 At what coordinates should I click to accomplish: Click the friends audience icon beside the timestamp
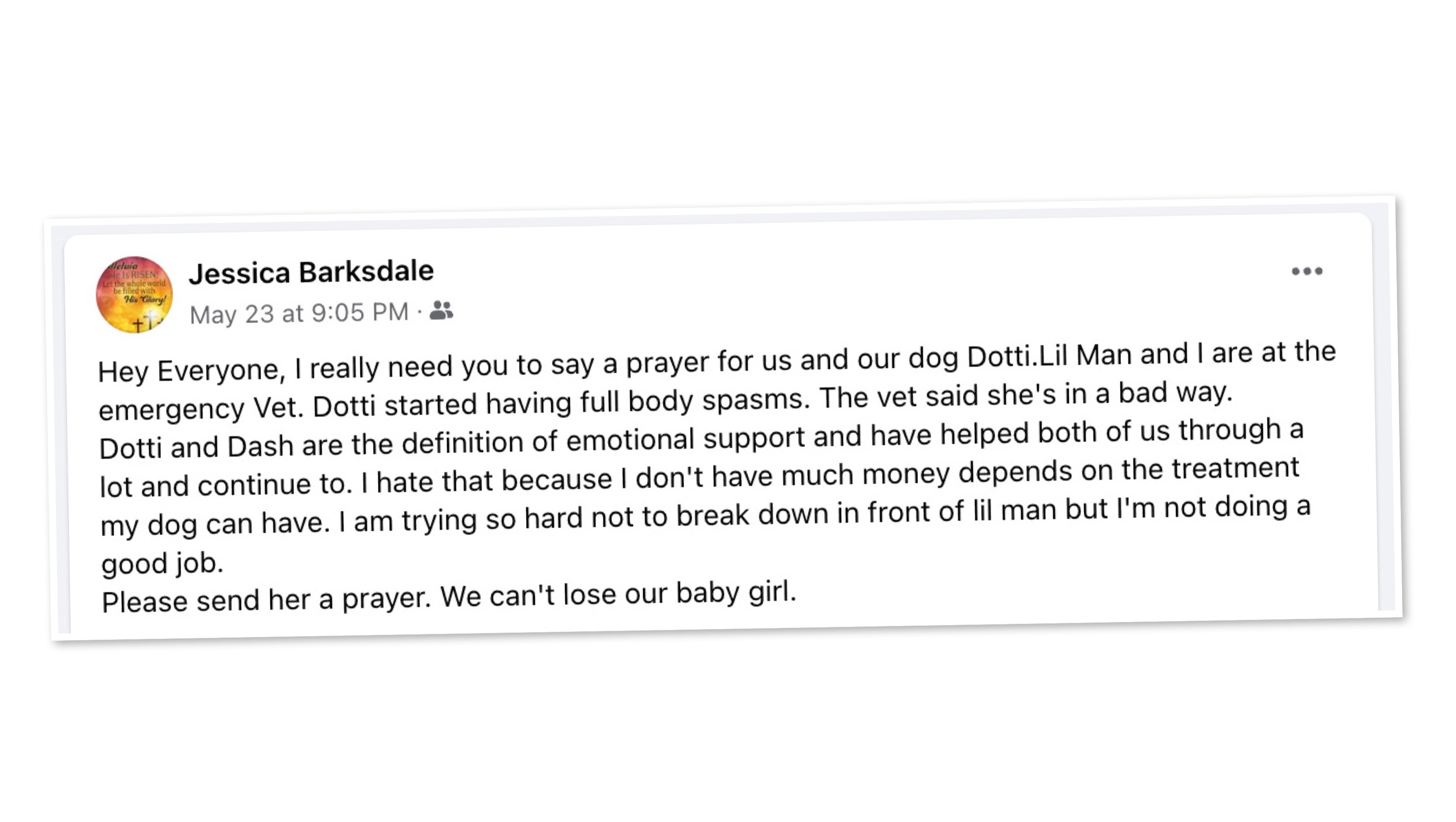441,310
